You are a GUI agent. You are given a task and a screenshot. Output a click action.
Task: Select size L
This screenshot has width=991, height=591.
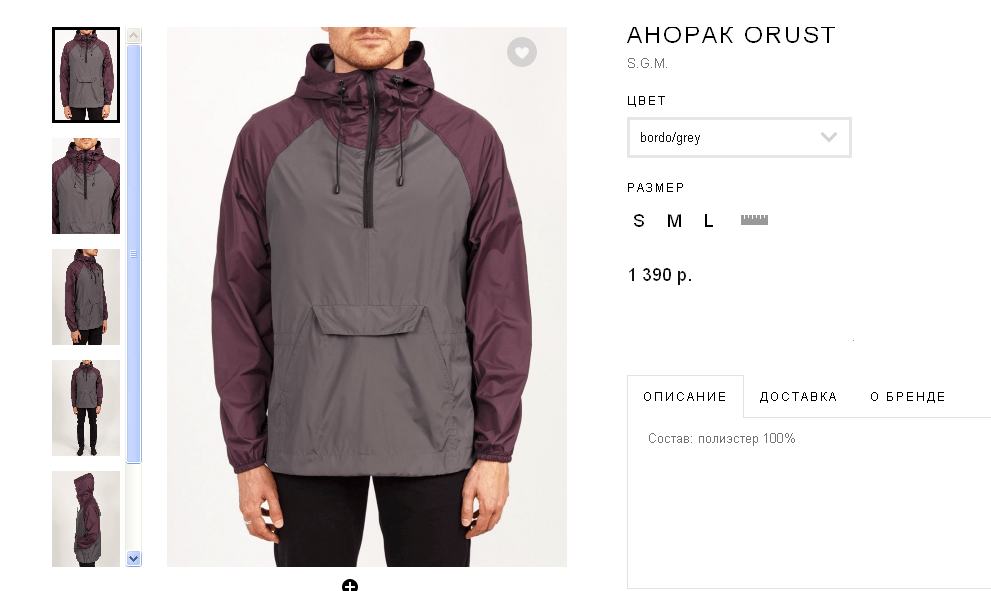[708, 221]
